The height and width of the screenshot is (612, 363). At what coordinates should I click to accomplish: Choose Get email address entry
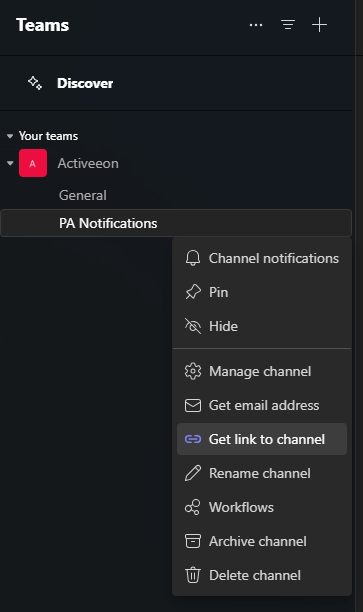[262, 406]
